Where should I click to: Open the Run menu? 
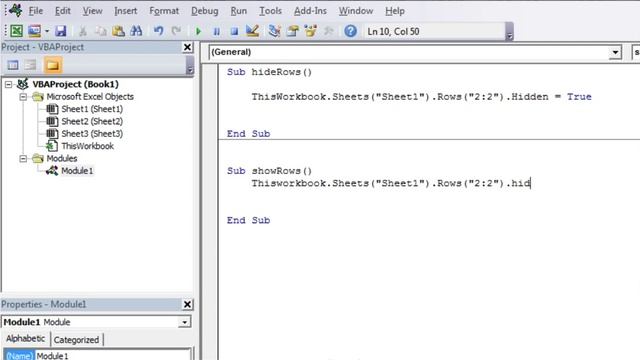(238, 11)
